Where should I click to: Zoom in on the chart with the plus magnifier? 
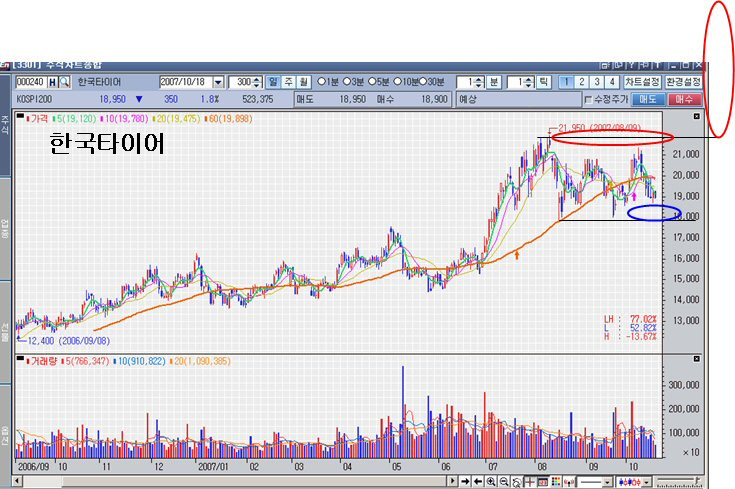pos(491,481)
